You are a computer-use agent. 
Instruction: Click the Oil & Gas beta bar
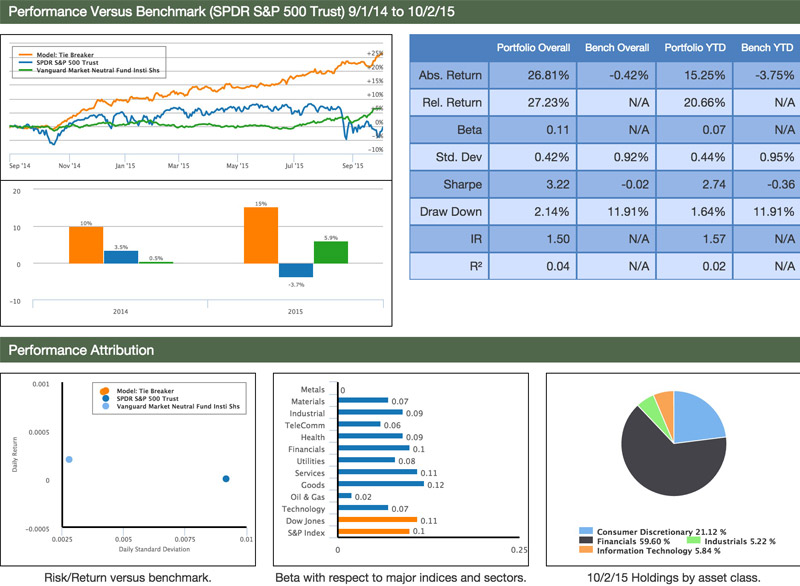[345, 495]
